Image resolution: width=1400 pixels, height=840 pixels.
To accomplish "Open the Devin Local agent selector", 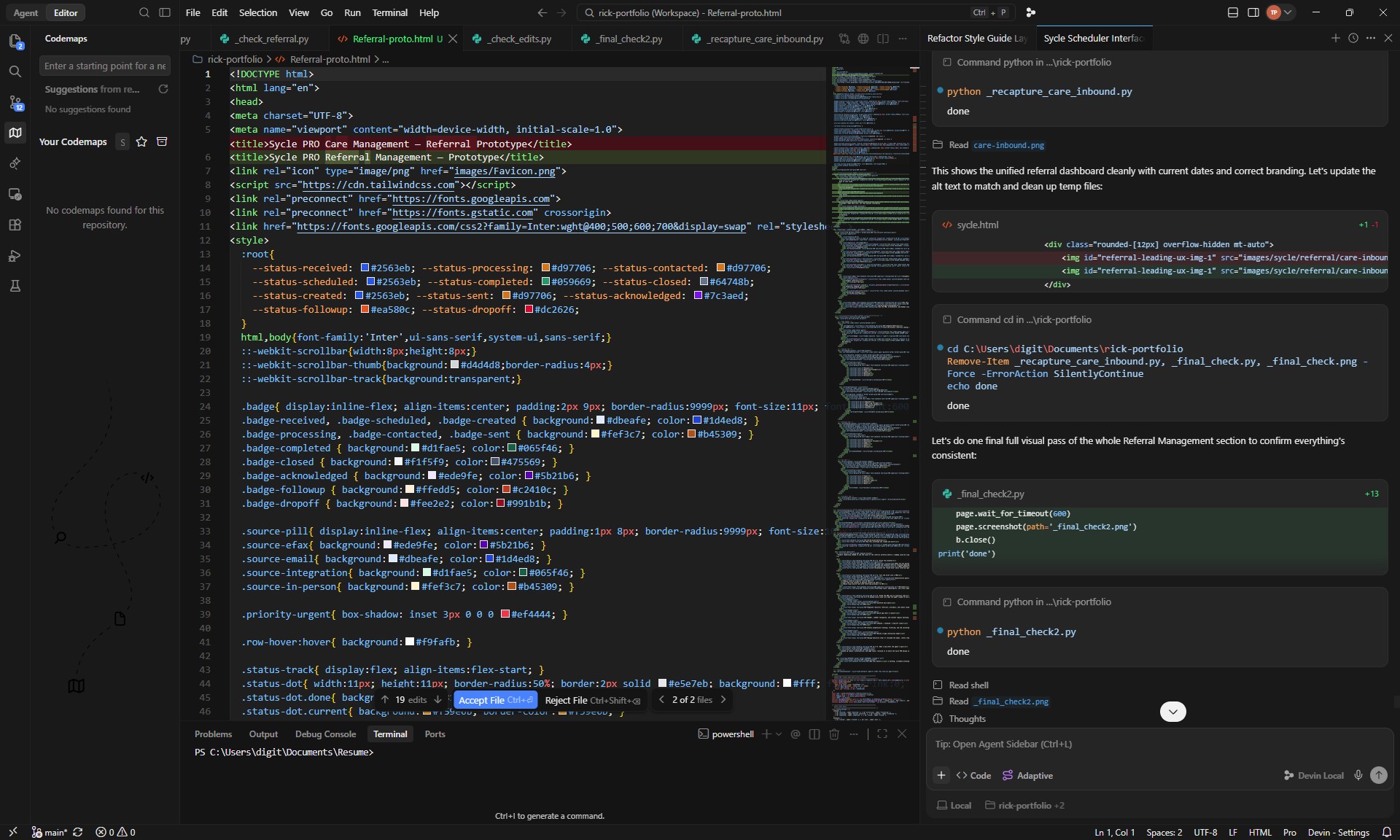I will point(1313,775).
